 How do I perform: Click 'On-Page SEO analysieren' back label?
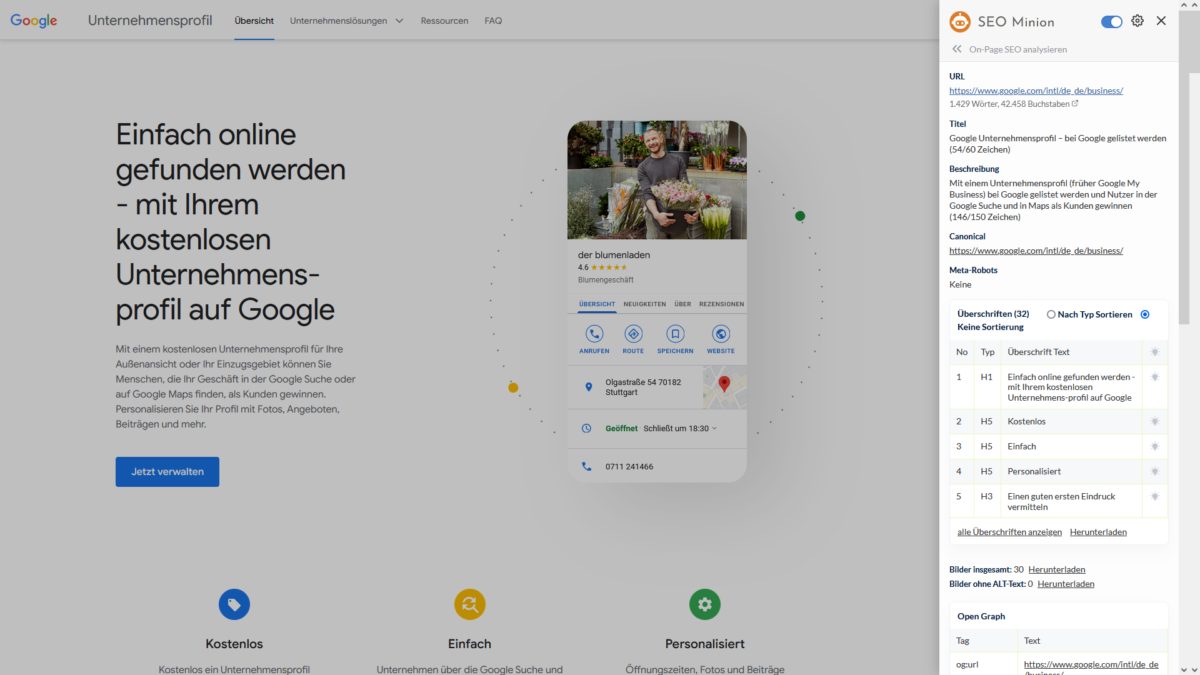[x=1018, y=49]
